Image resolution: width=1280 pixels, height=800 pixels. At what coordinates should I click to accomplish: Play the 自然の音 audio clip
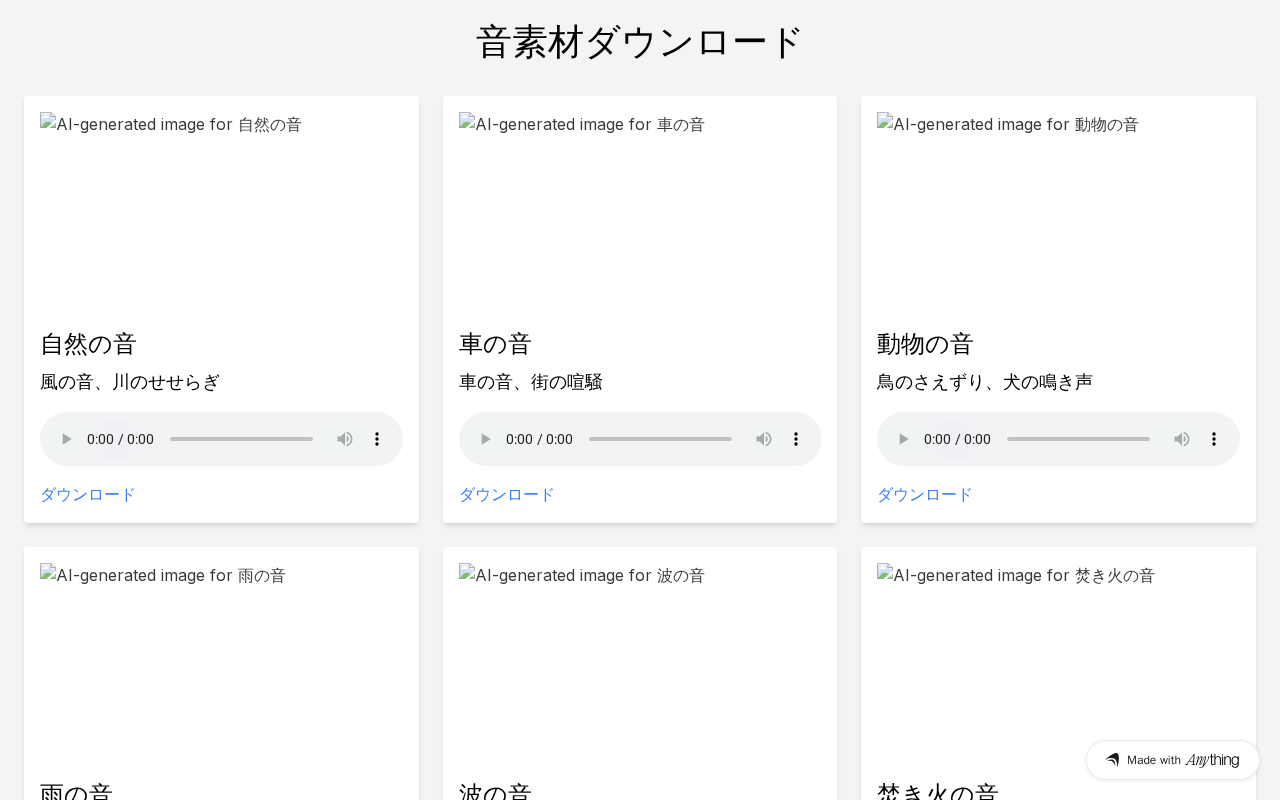(67, 439)
